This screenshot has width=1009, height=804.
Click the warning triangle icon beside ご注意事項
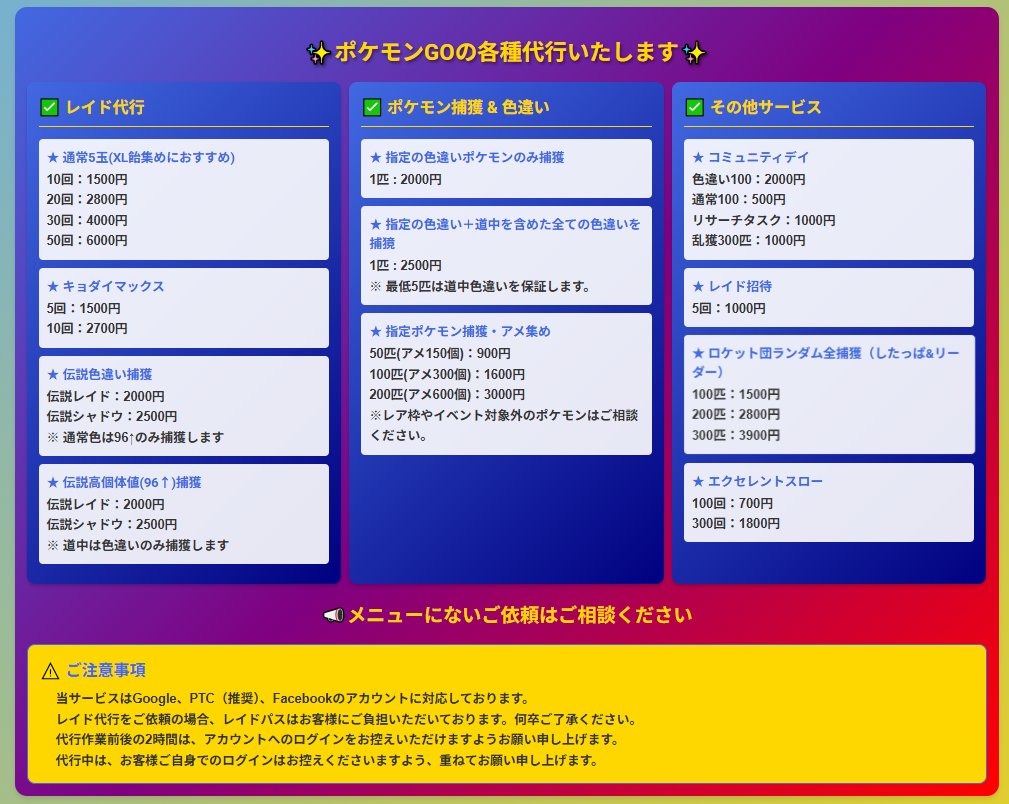click(50, 671)
